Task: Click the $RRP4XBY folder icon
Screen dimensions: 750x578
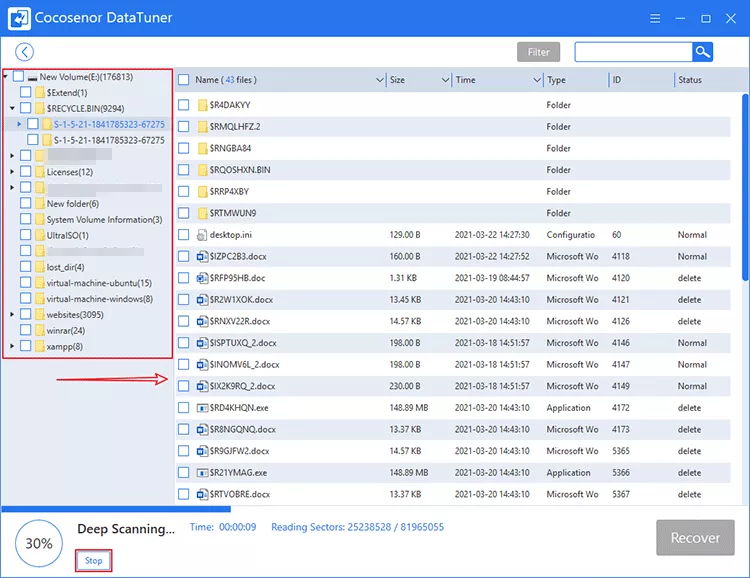Action: 202,191
